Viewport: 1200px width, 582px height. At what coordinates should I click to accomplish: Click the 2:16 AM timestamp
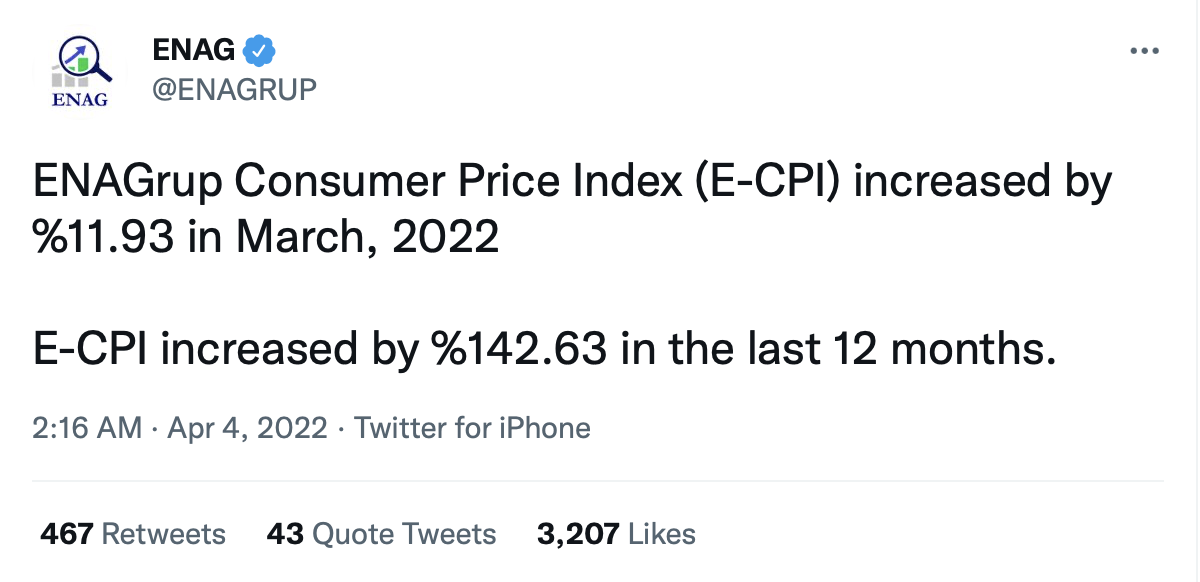pos(87,429)
